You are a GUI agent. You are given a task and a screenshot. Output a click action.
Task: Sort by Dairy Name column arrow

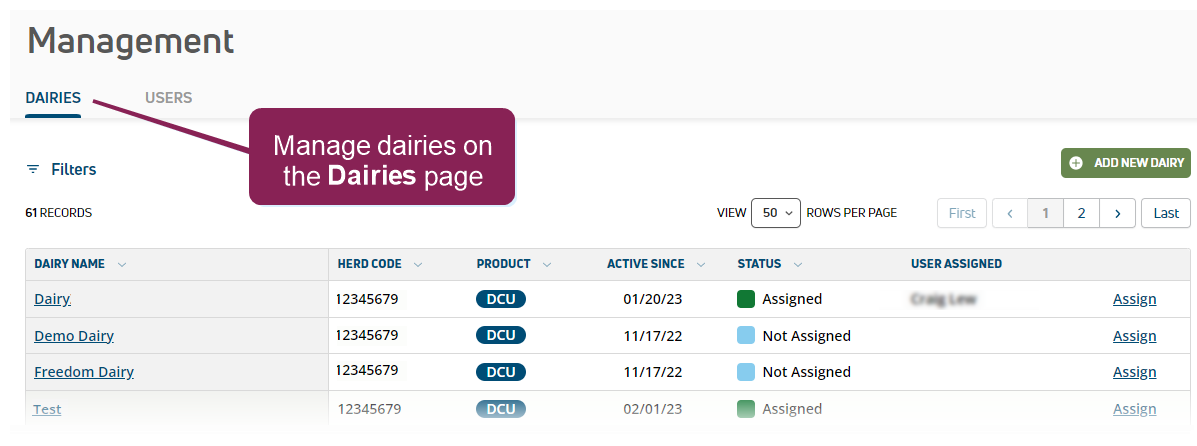[x=122, y=265]
